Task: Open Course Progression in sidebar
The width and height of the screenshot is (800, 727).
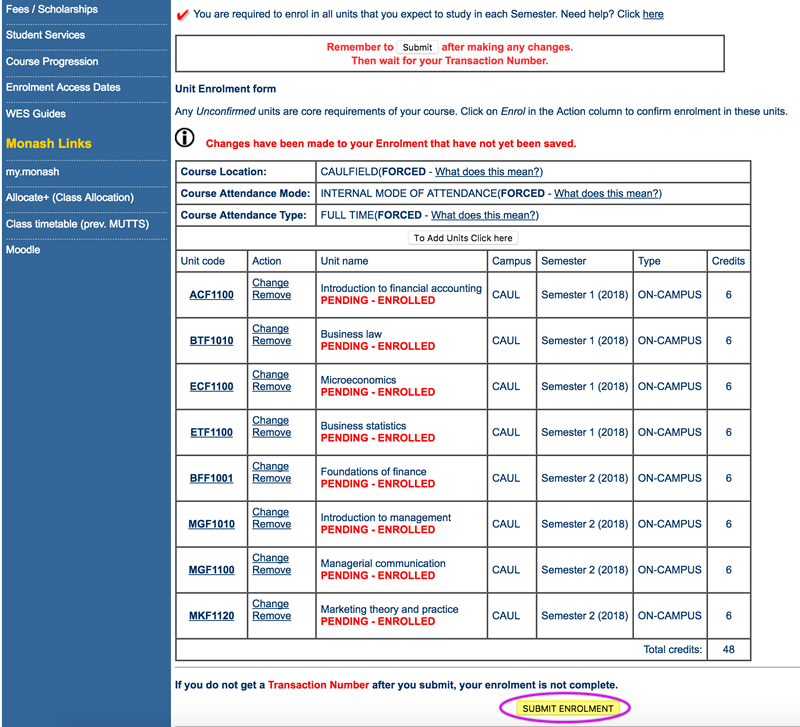Action: coord(52,62)
